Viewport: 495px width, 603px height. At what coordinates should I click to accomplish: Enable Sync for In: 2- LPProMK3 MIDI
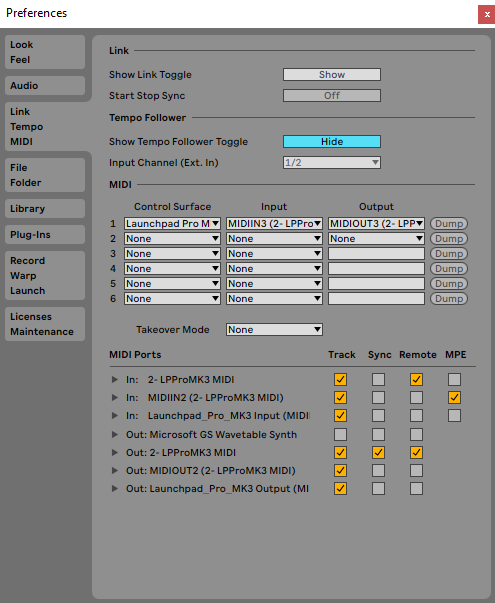pyautogui.click(x=378, y=380)
